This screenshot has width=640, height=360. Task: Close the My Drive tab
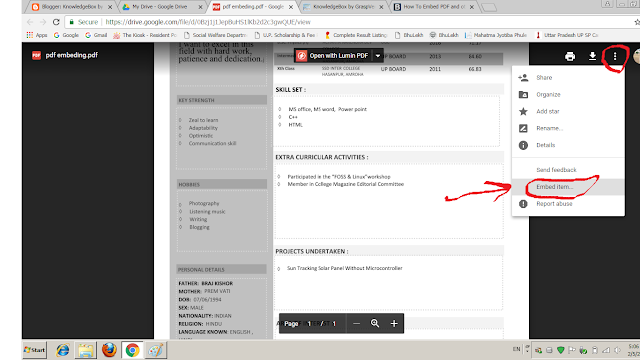coord(200,7)
